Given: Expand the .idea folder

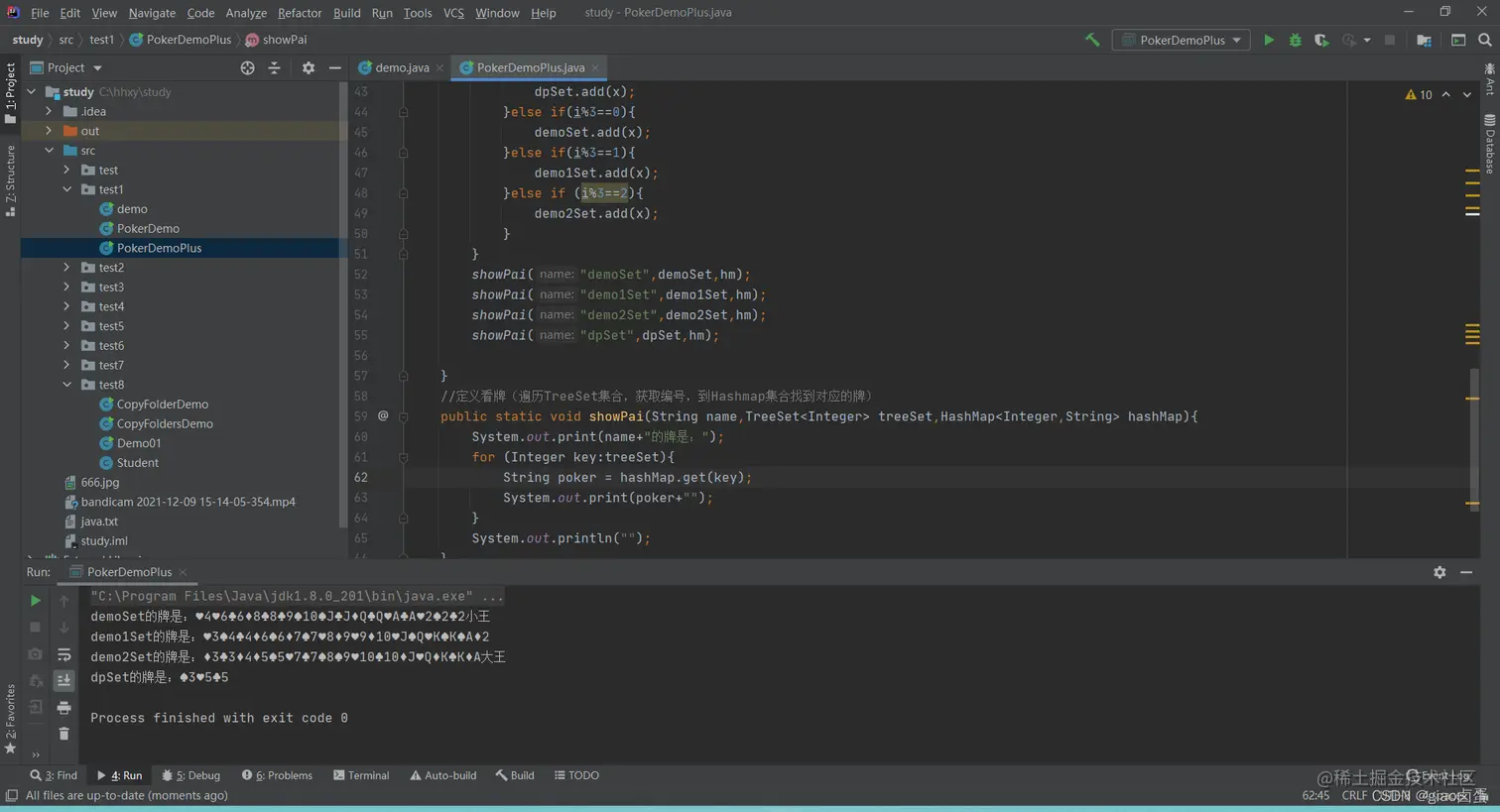Looking at the screenshot, I should pos(50,111).
